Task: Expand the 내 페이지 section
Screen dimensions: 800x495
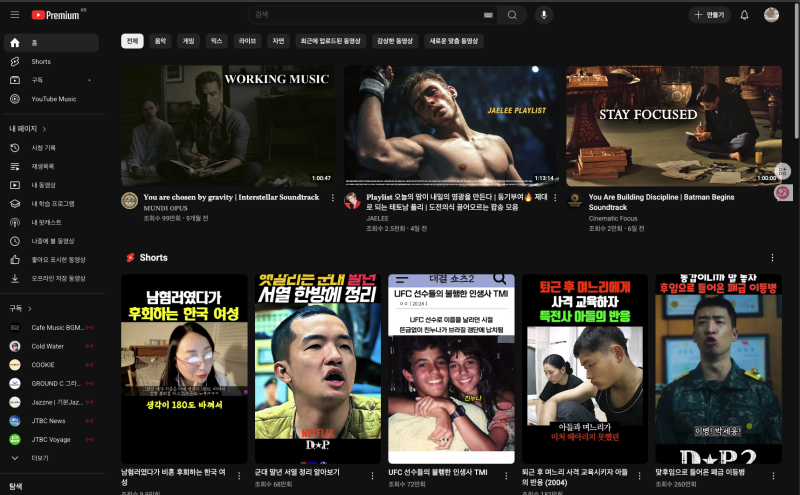Action: click(28, 129)
